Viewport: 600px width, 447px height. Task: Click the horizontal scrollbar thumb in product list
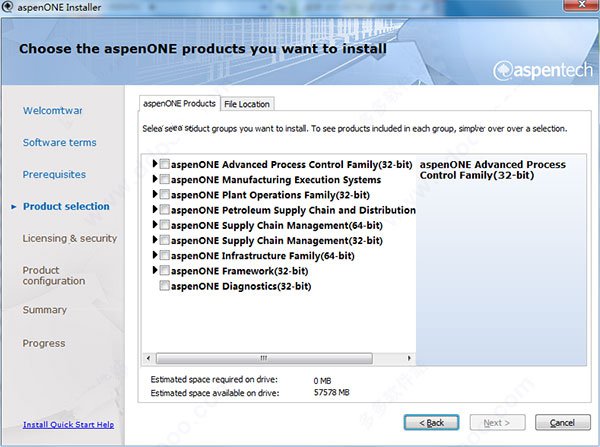coord(264,358)
